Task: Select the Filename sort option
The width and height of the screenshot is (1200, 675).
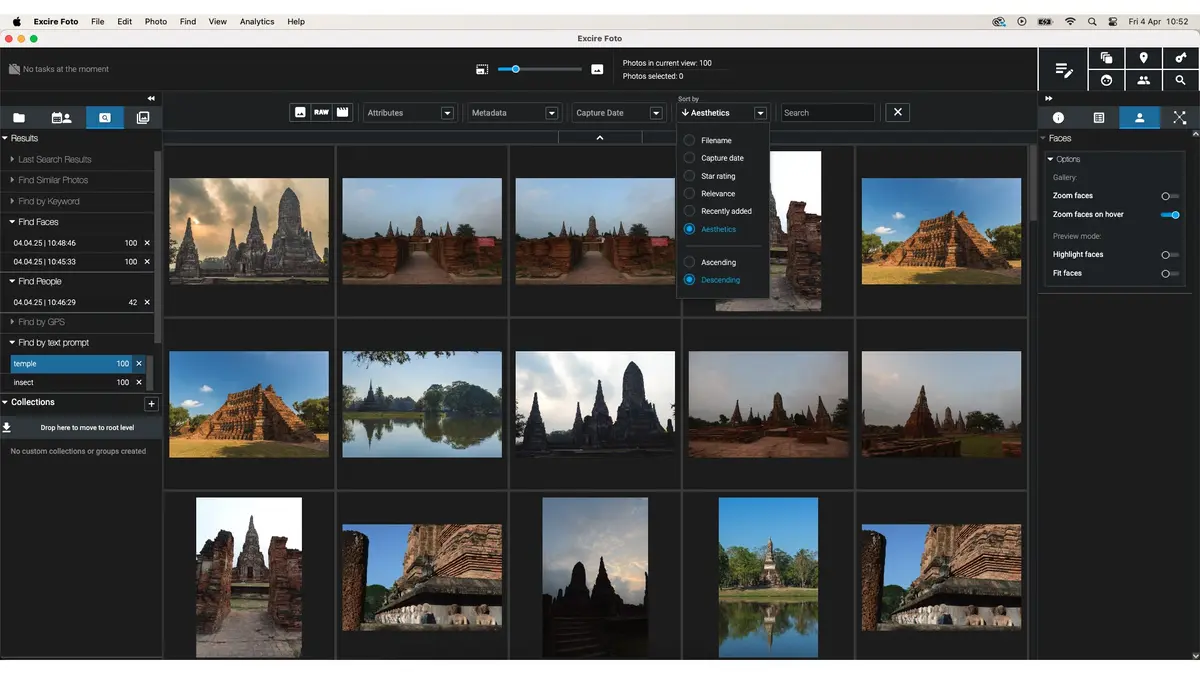Action: click(x=714, y=140)
